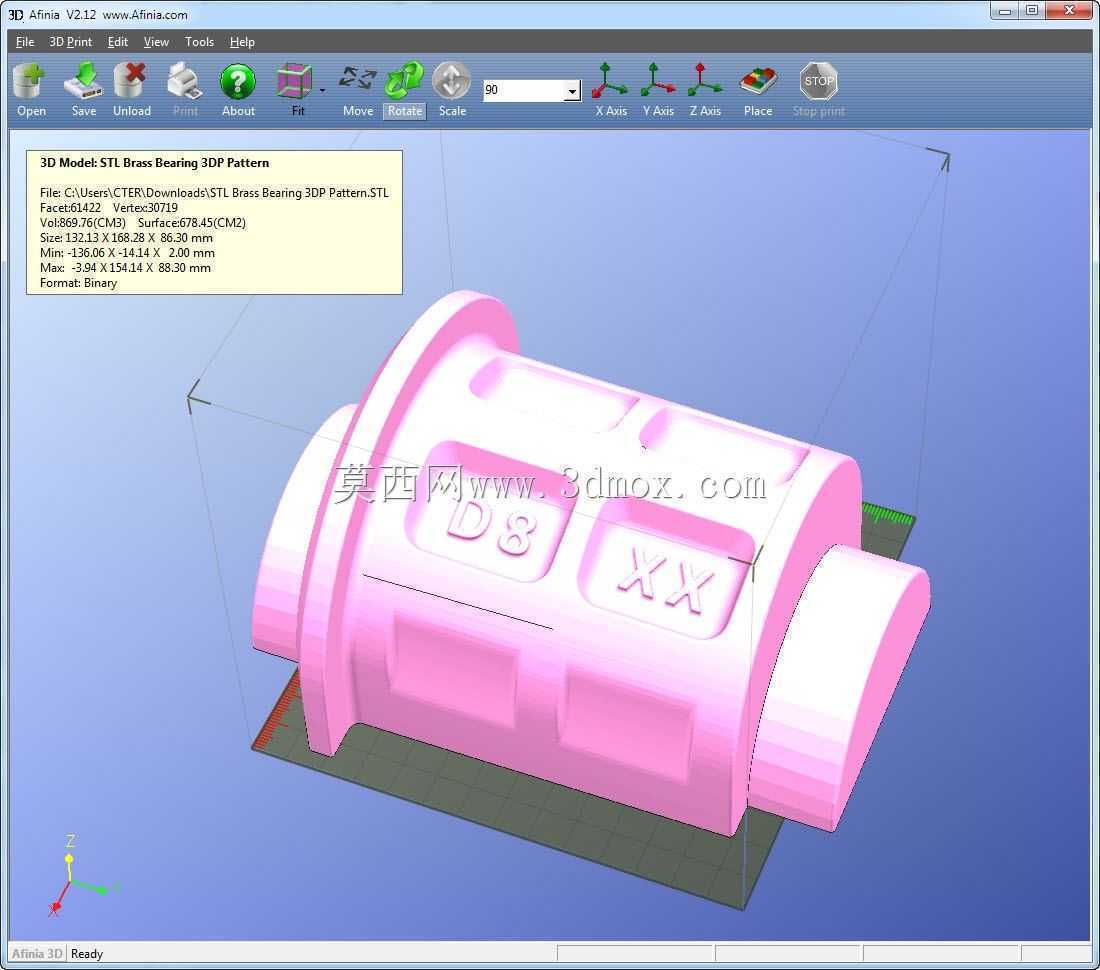Expand the Fit view dropdown arrow
The image size is (1100, 970).
tap(322, 90)
